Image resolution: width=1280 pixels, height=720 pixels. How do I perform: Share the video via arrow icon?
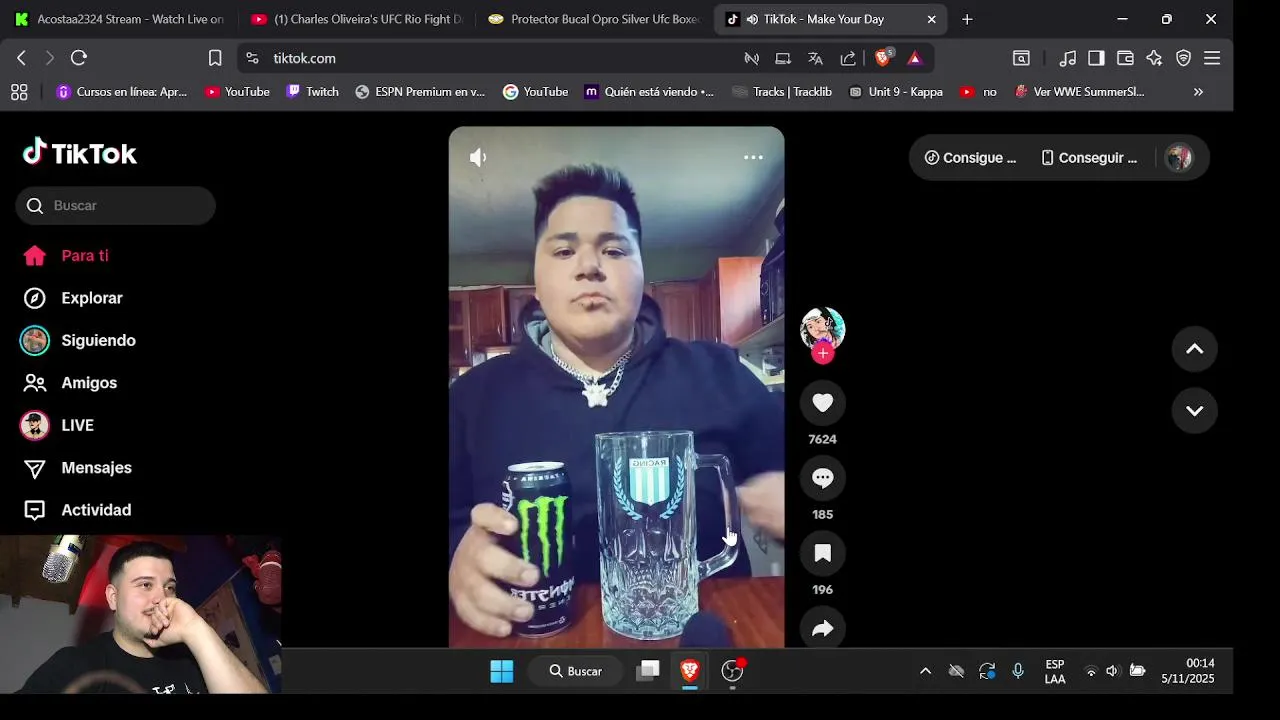coord(823,628)
